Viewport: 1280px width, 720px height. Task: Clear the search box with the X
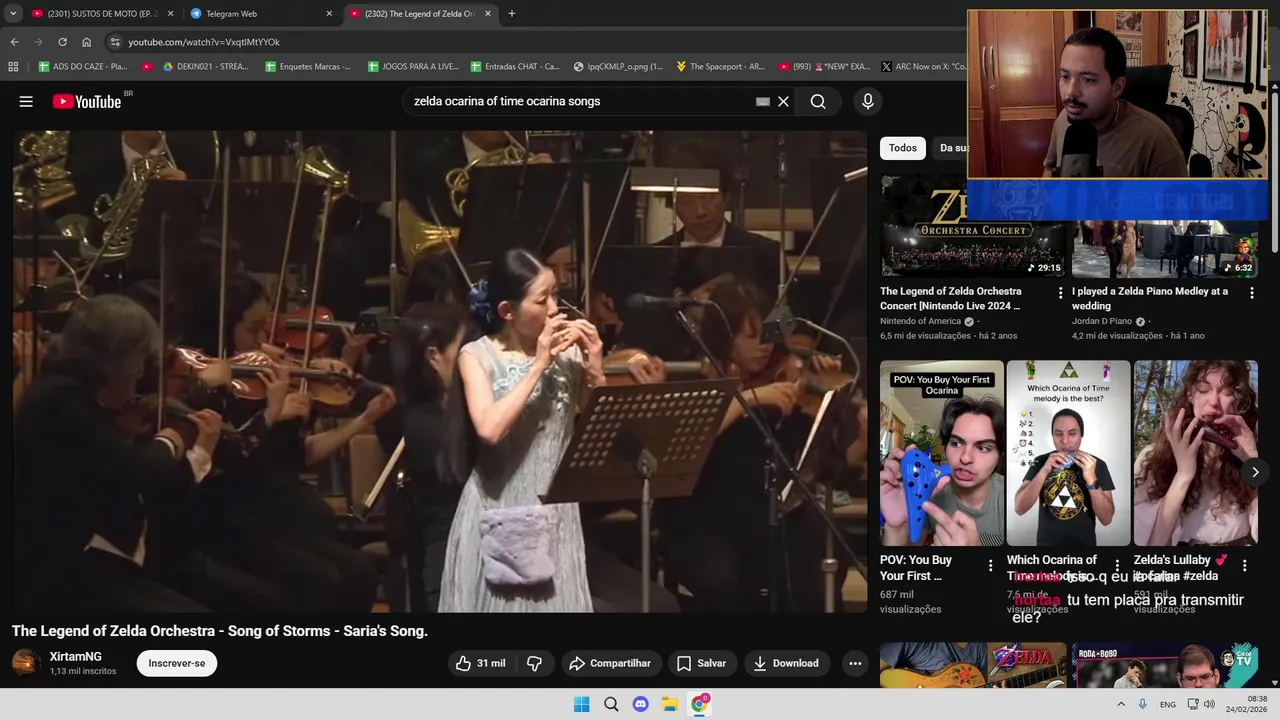click(783, 101)
